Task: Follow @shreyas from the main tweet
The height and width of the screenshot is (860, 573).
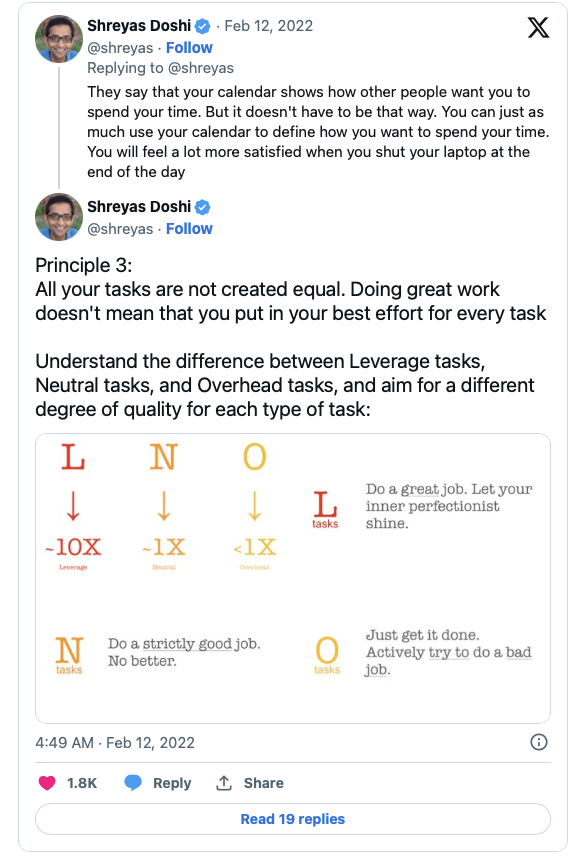Action: click(189, 229)
